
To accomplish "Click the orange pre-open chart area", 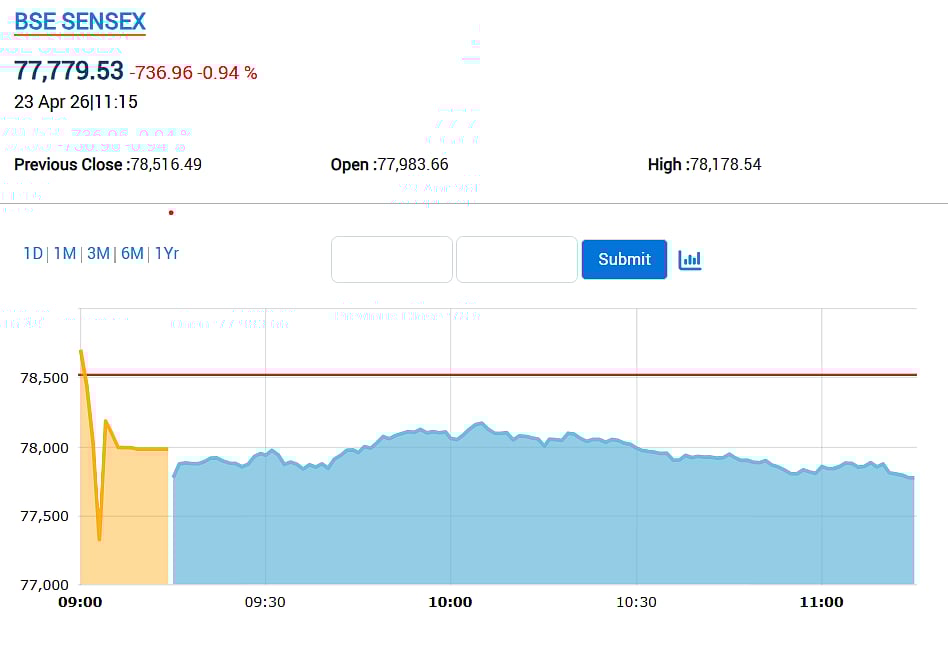I will click(135, 520).
